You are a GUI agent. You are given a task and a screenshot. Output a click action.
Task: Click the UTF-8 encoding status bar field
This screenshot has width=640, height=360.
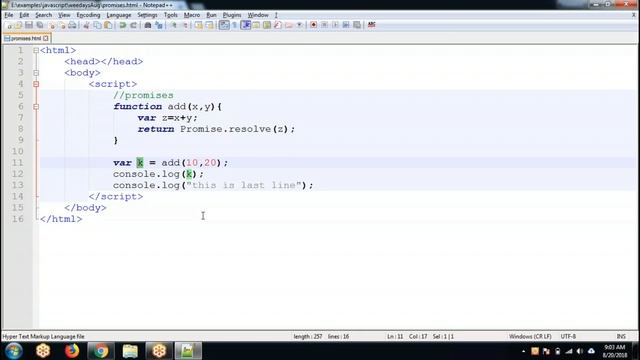pos(568,336)
